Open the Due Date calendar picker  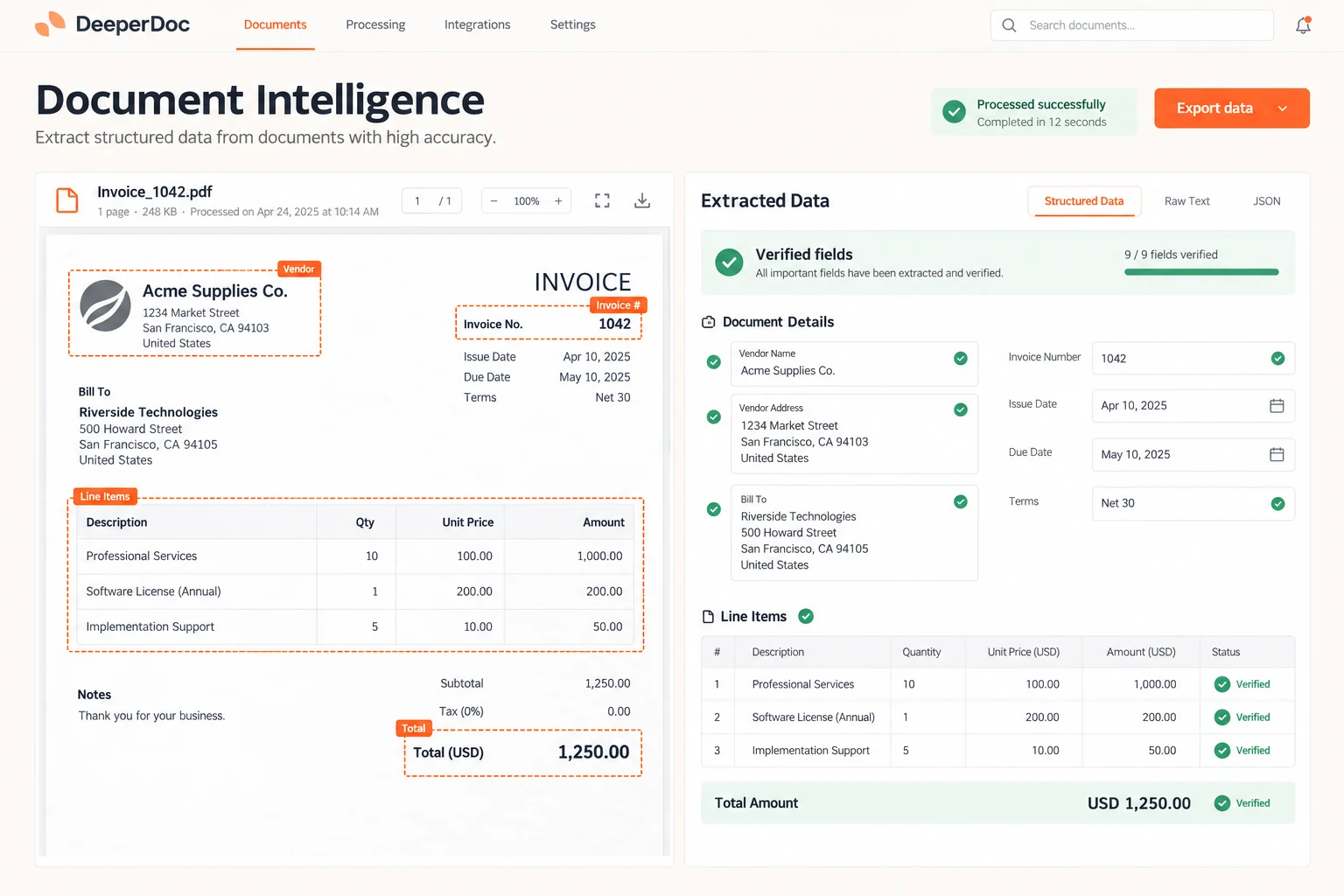[x=1277, y=454]
